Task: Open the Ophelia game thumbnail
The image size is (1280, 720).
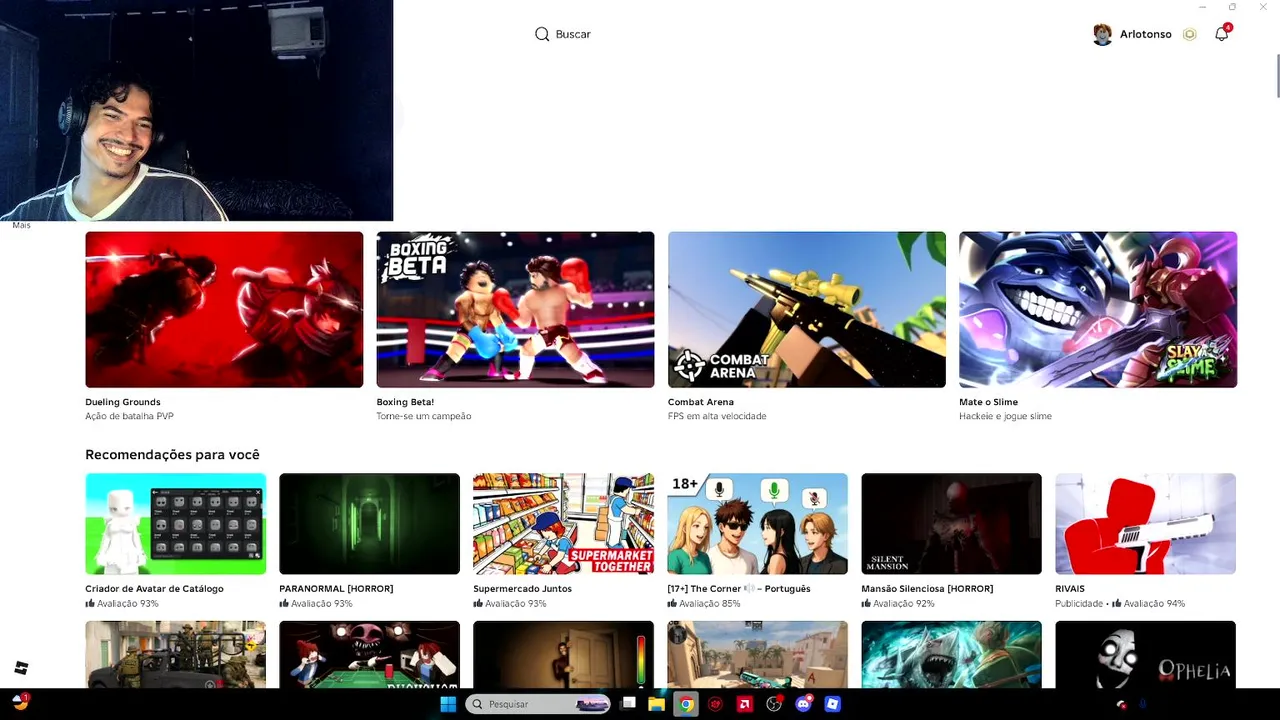Action: pos(1145,654)
